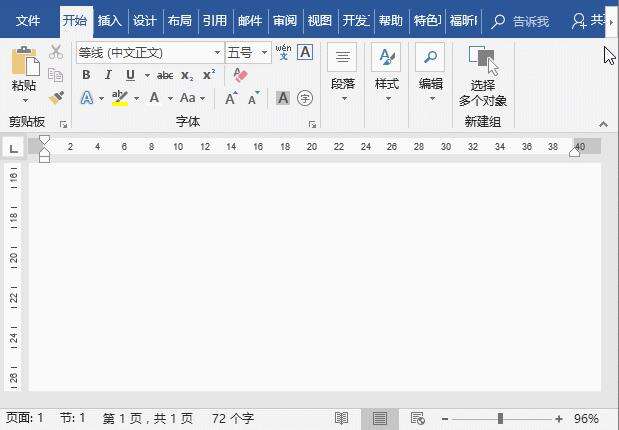Click the Share person icon

[579, 21]
